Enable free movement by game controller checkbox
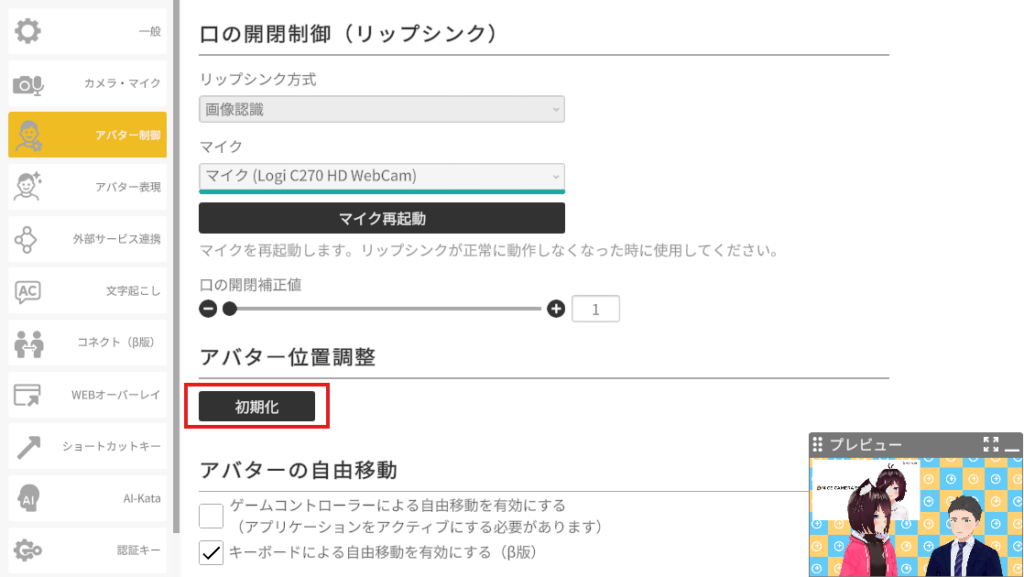This screenshot has height=577, width=1024. coord(211,515)
